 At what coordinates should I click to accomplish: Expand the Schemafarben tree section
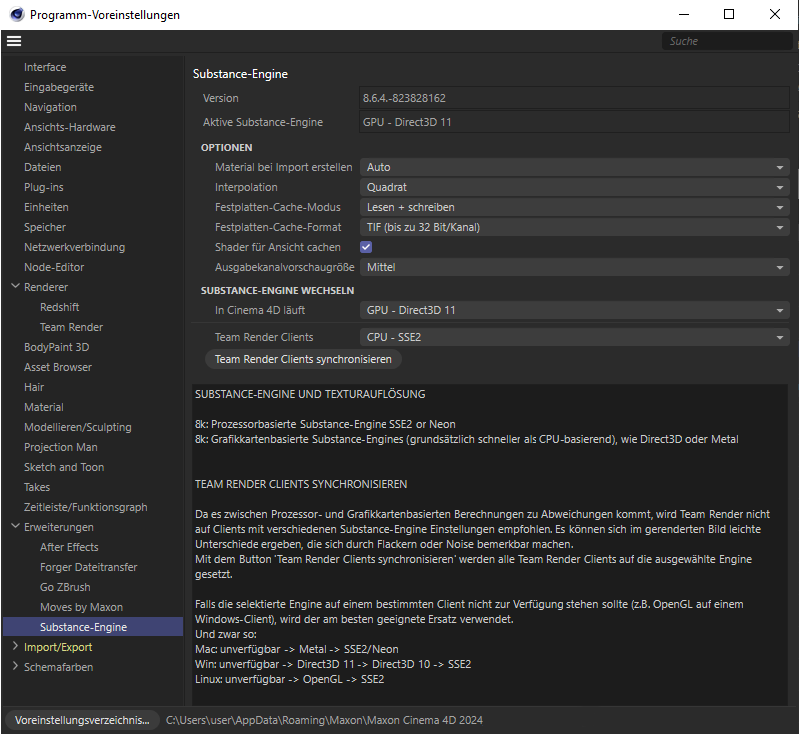coord(15,666)
